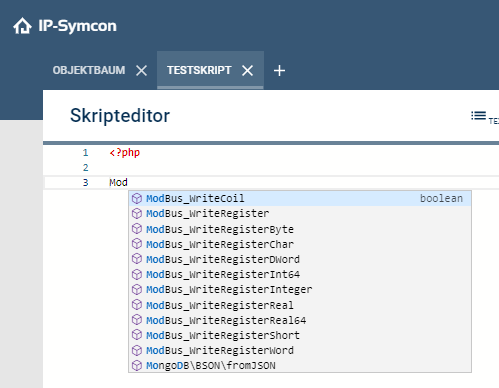Place cursor on editor line 2
This screenshot has width=499, height=388.
(300, 167)
